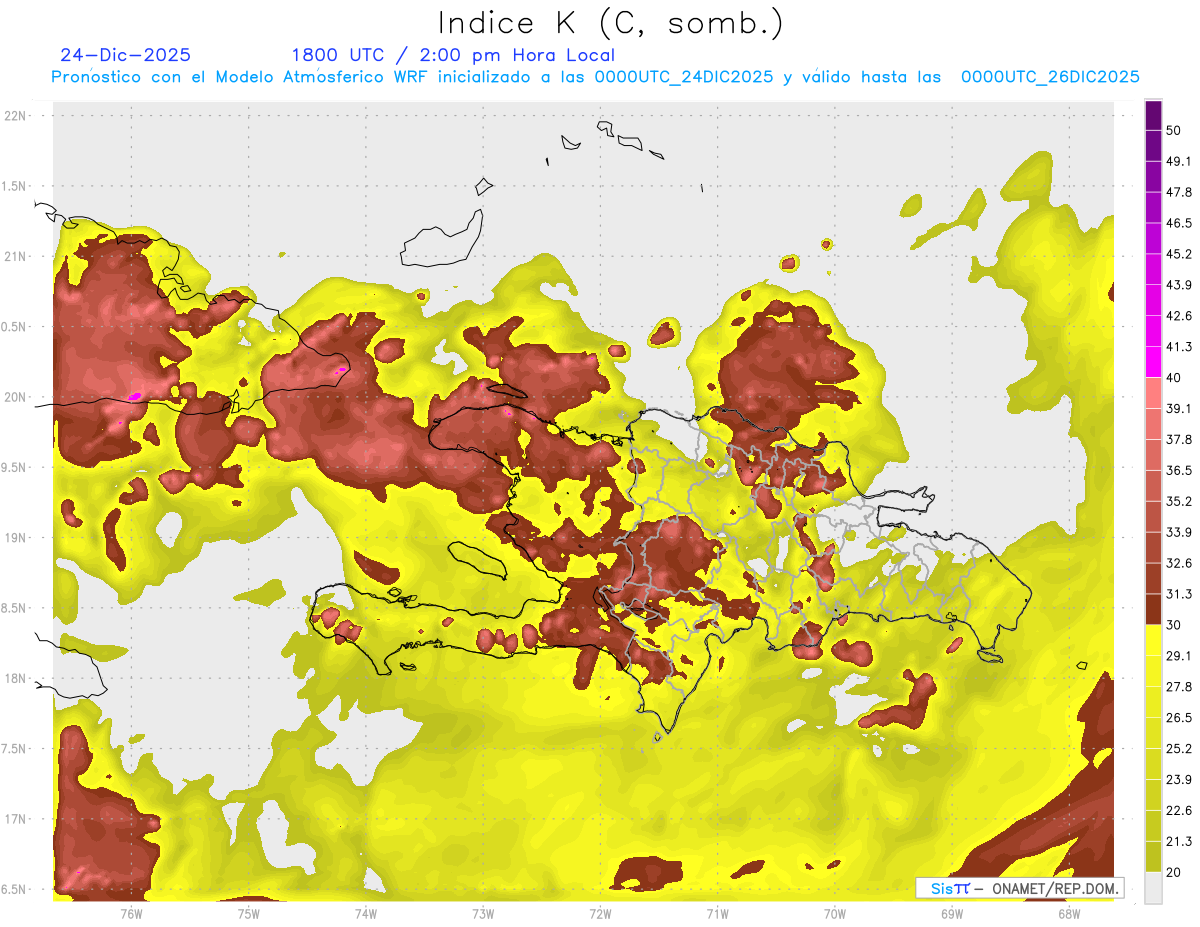Click the legend value '35.2'
Screen dimensions: 1200x927
tap(1179, 501)
